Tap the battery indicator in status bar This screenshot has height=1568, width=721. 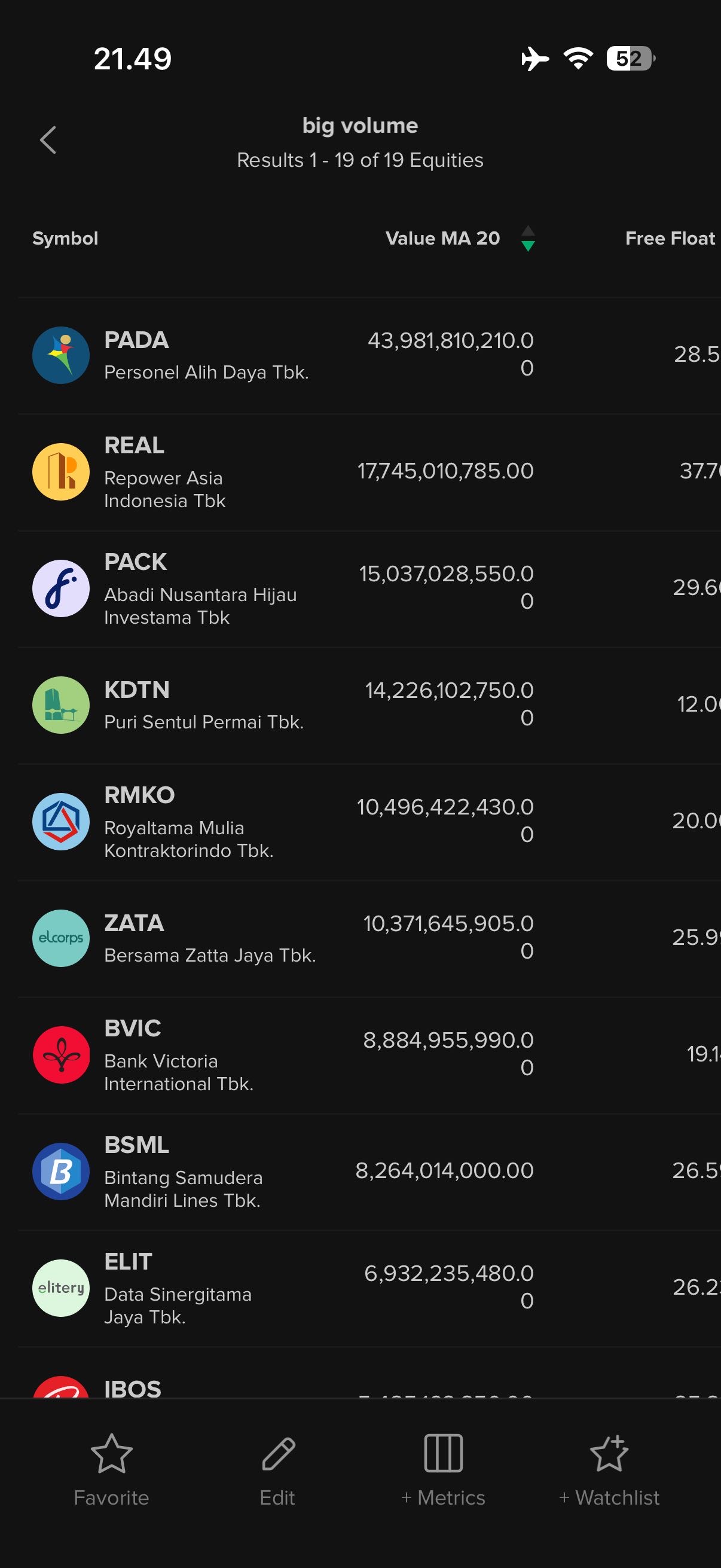click(630, 59)
